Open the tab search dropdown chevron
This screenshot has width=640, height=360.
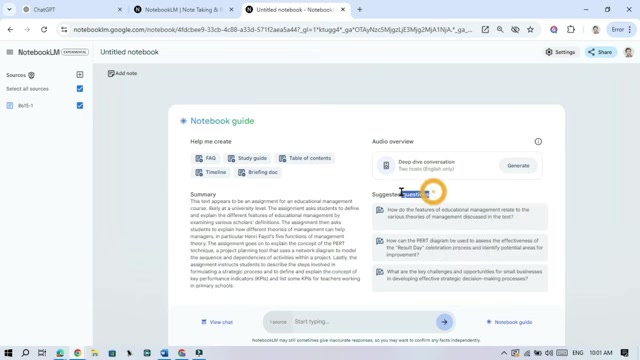click(9, 9)
